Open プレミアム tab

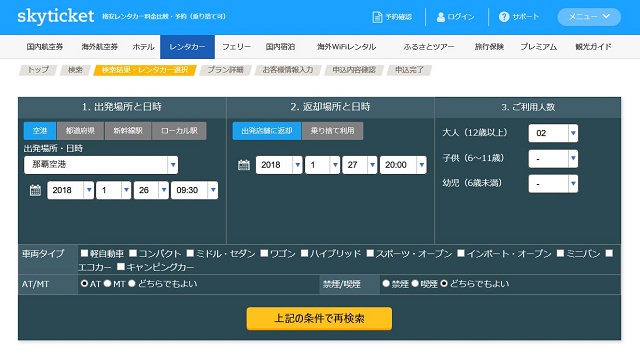[538, 47]
